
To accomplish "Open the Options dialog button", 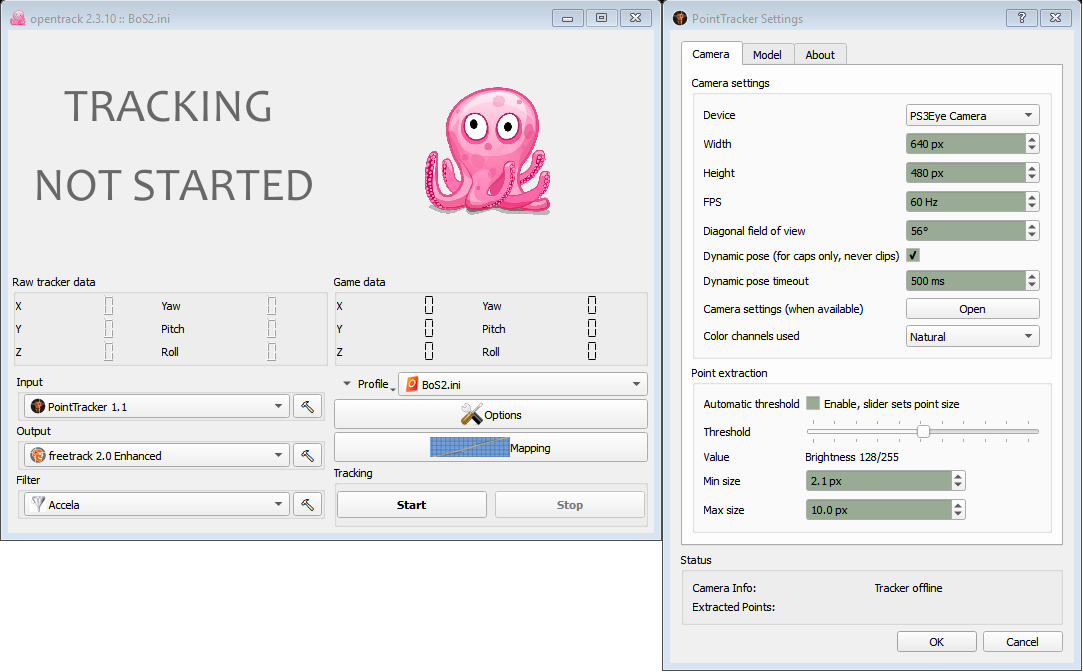I will tap(491, 414).
